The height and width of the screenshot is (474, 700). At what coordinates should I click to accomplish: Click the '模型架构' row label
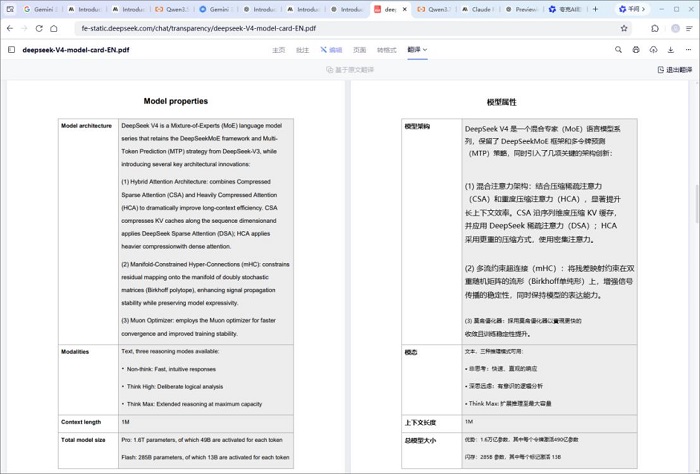417,127
